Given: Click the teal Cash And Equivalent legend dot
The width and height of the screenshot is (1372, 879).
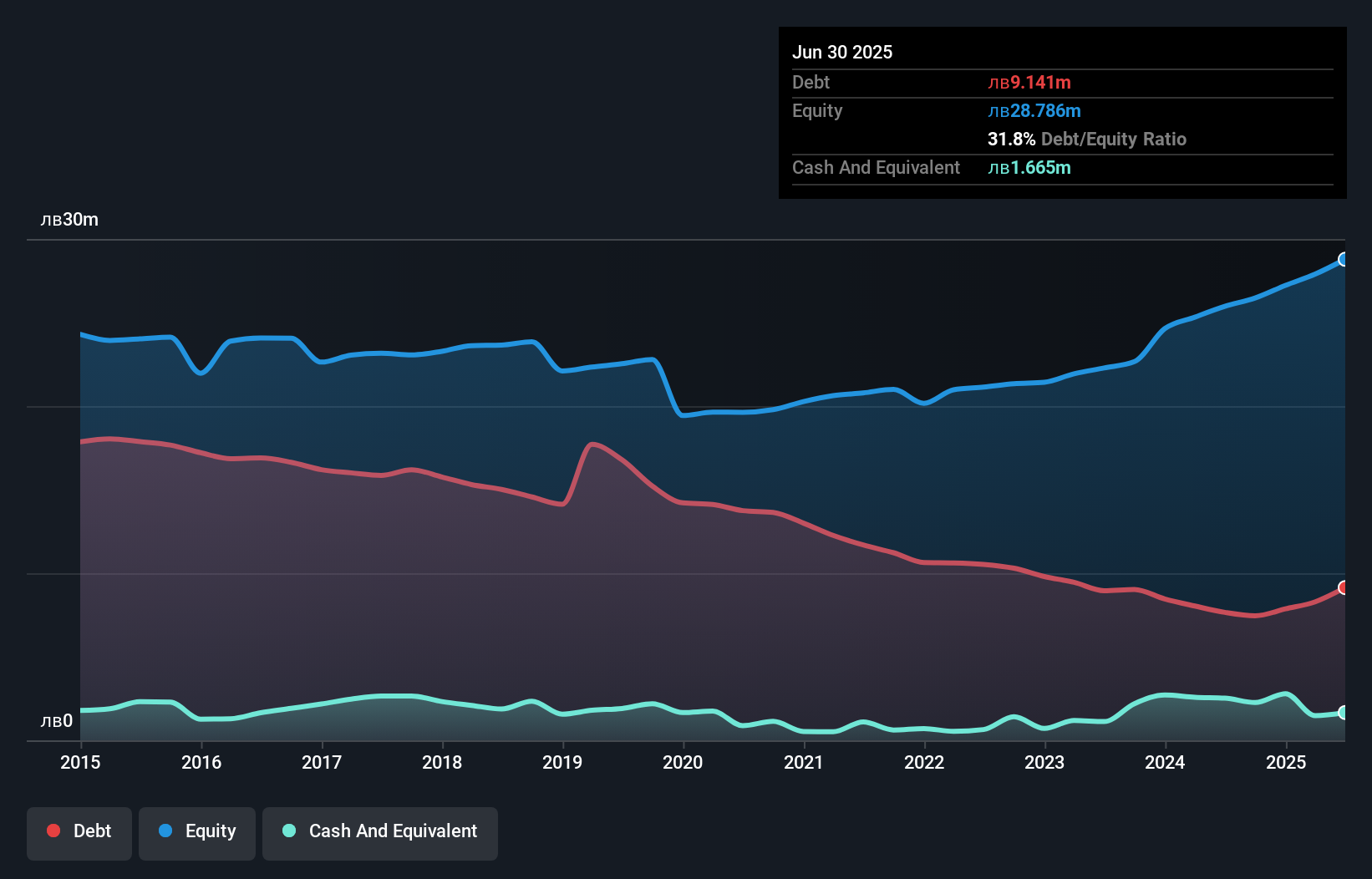Looking at the screenshot, I should [x=287, y=831].
